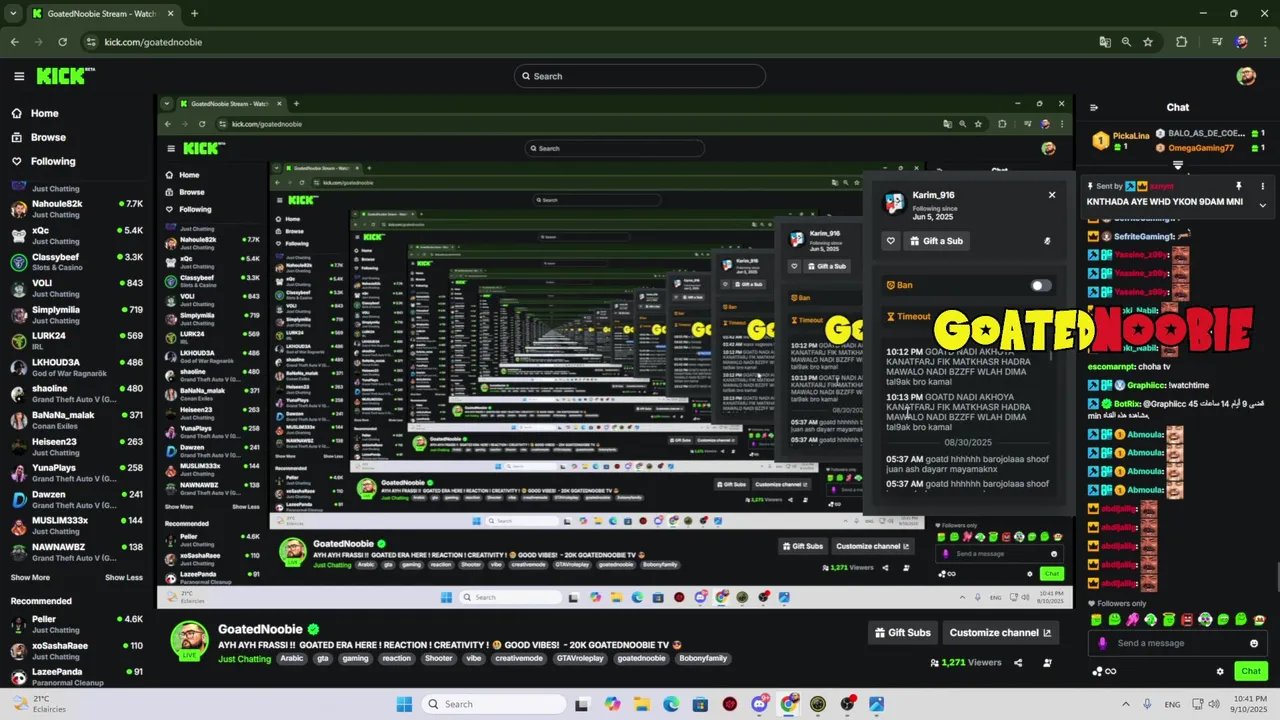
Task: Collapse the chat panel with the arrow icon
Action: click(x=1094, y=108)
